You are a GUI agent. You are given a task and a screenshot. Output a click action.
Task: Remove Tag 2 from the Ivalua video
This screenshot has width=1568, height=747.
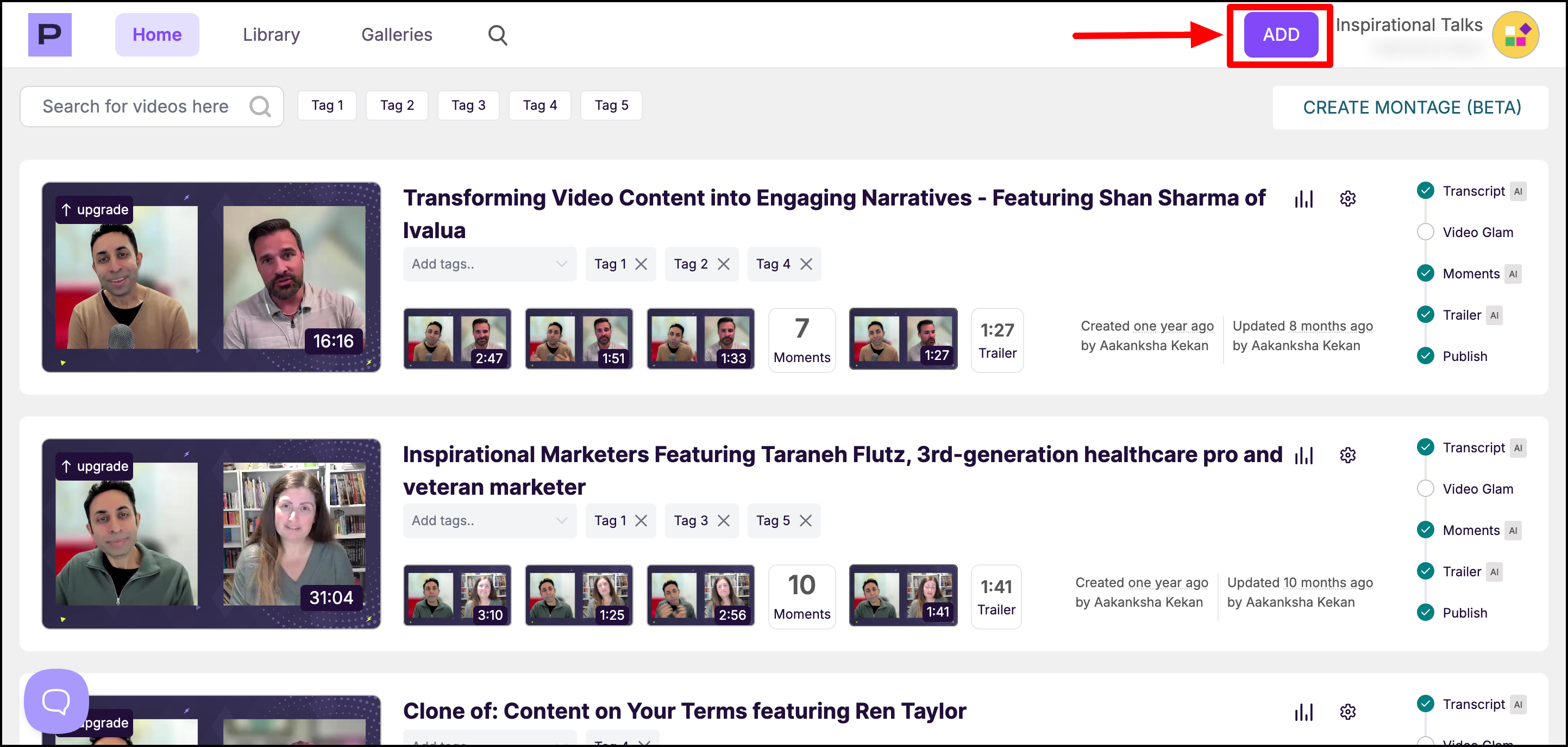click(x=723, y=264)
